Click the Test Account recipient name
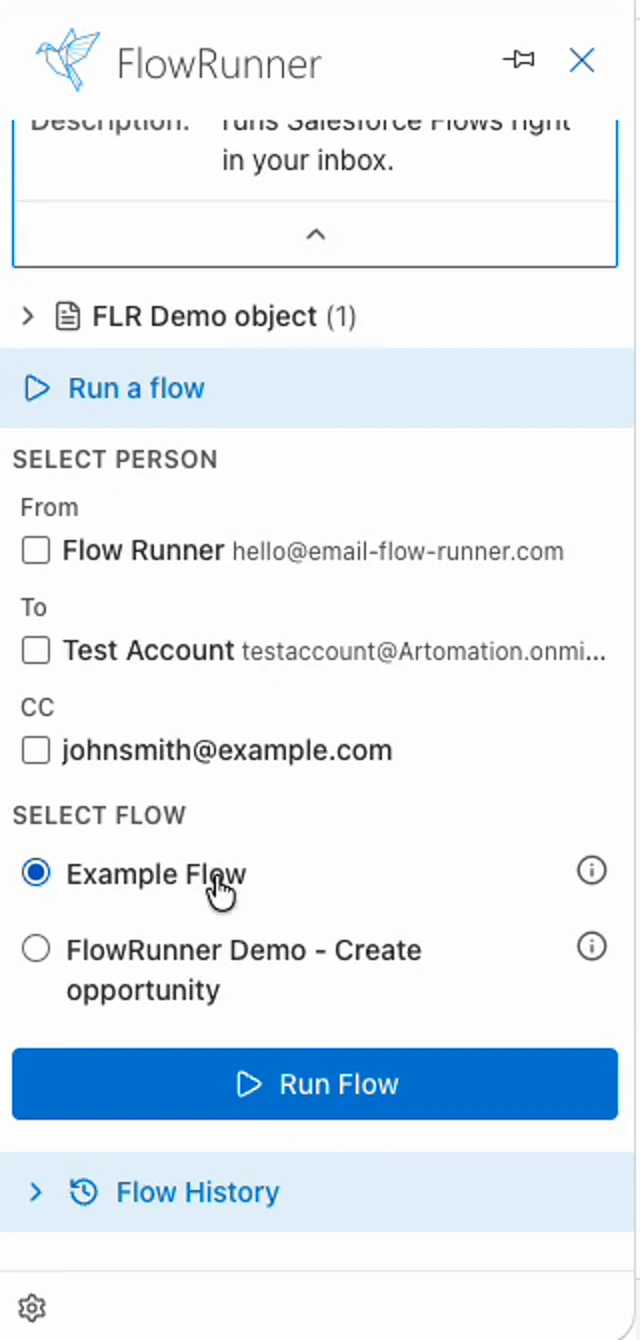The image size is (640, 1340). [148, 650]
